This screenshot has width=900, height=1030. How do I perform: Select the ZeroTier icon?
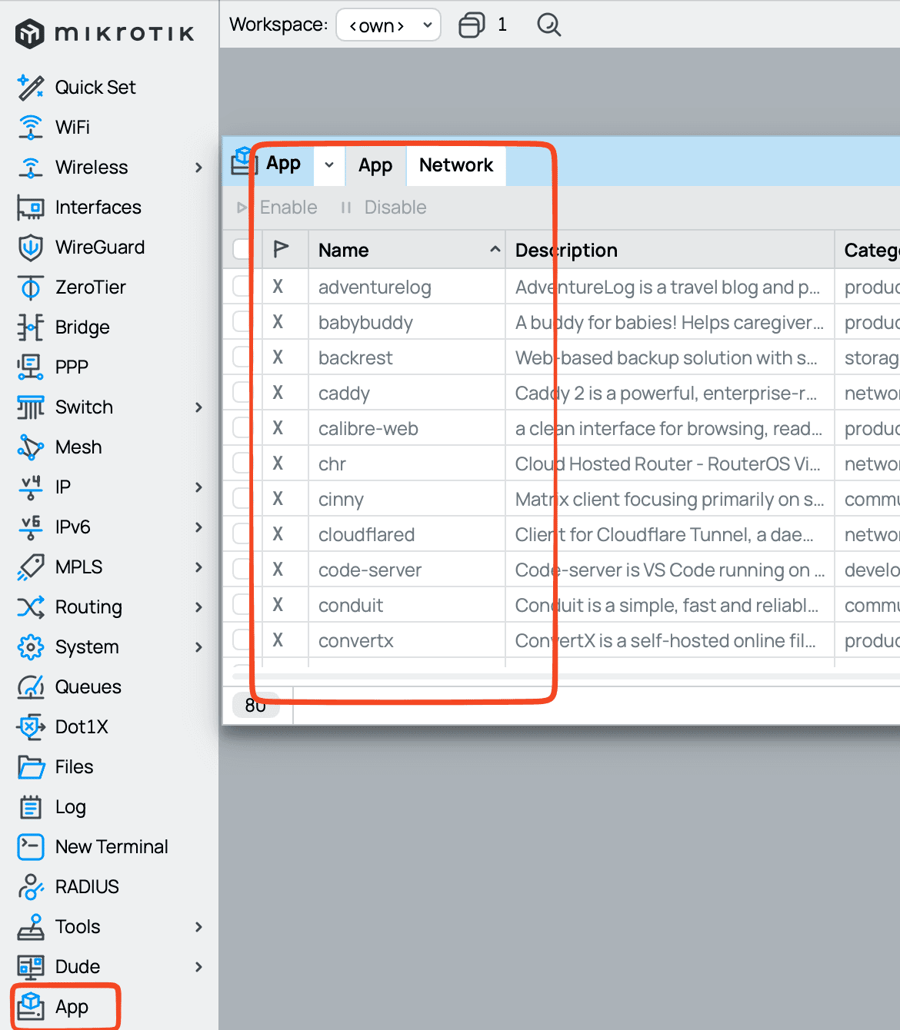pos(30,288)
